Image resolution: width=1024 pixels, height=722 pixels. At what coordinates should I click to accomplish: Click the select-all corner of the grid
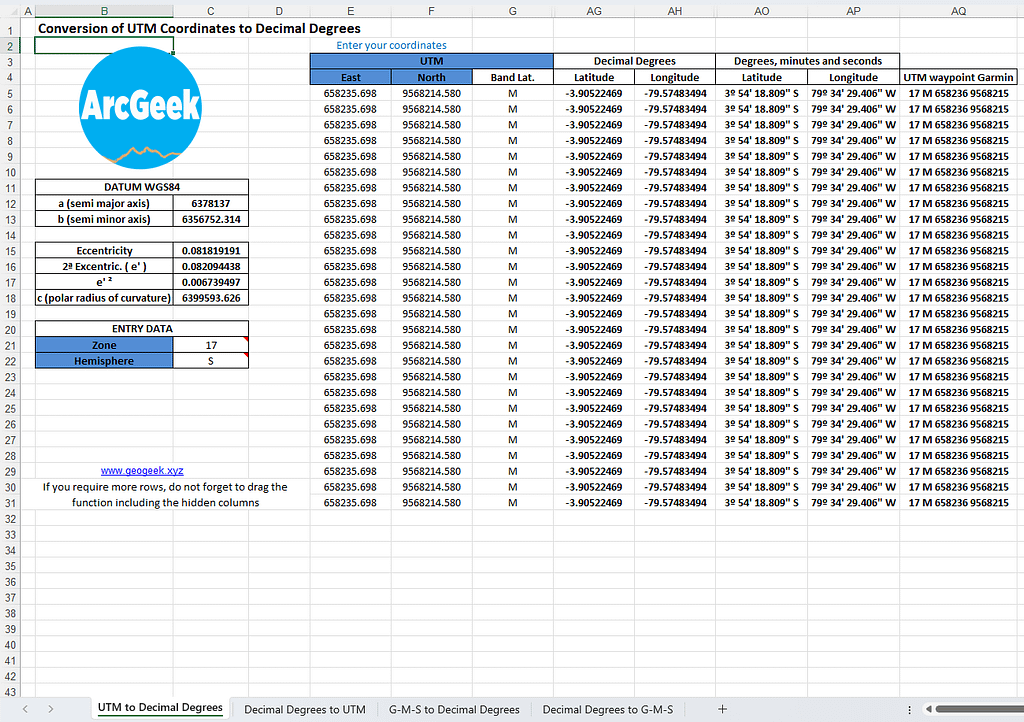point(10,11)
